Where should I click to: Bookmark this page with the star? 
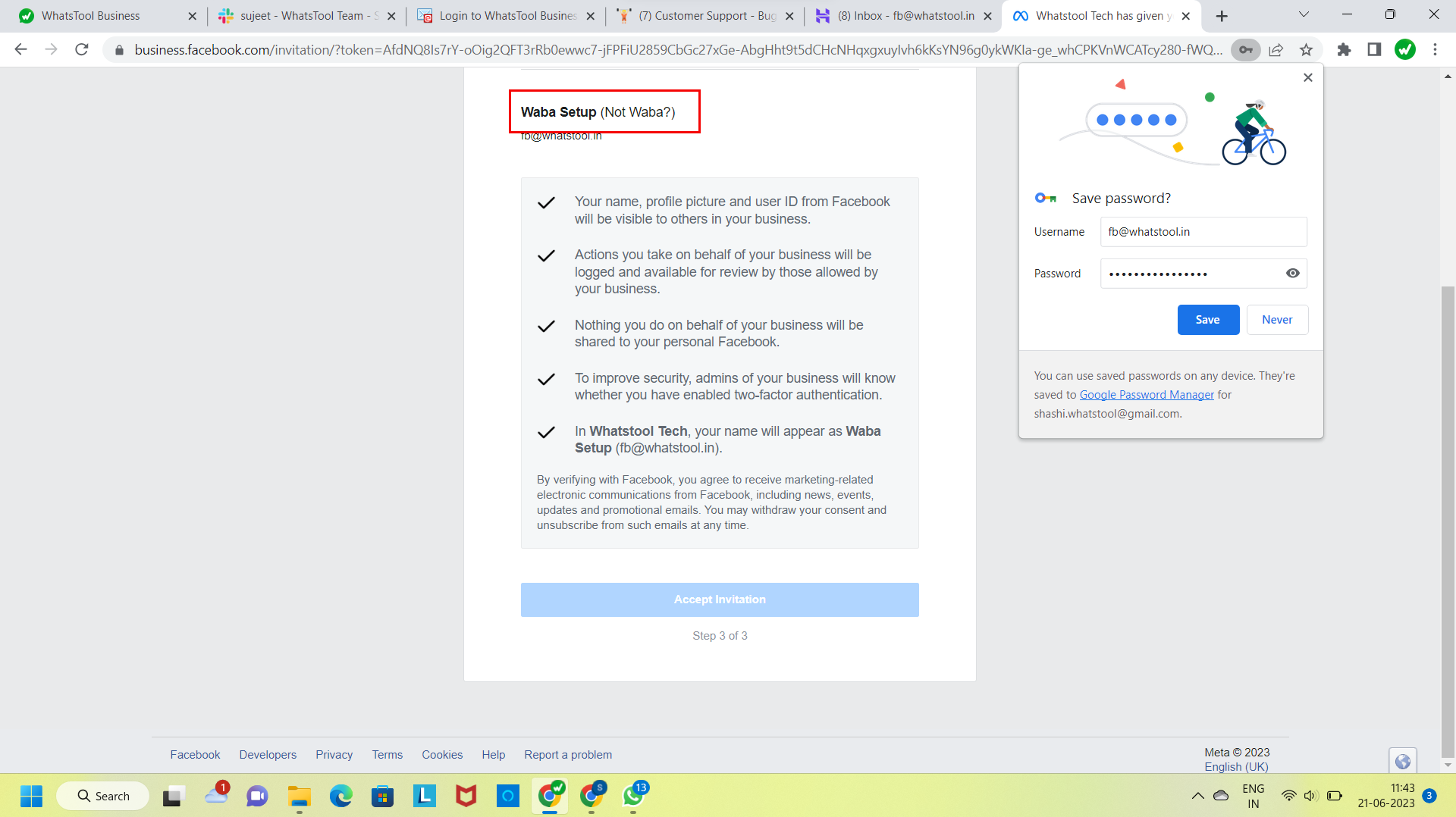pyautogui.click(x=1306, y=50)
